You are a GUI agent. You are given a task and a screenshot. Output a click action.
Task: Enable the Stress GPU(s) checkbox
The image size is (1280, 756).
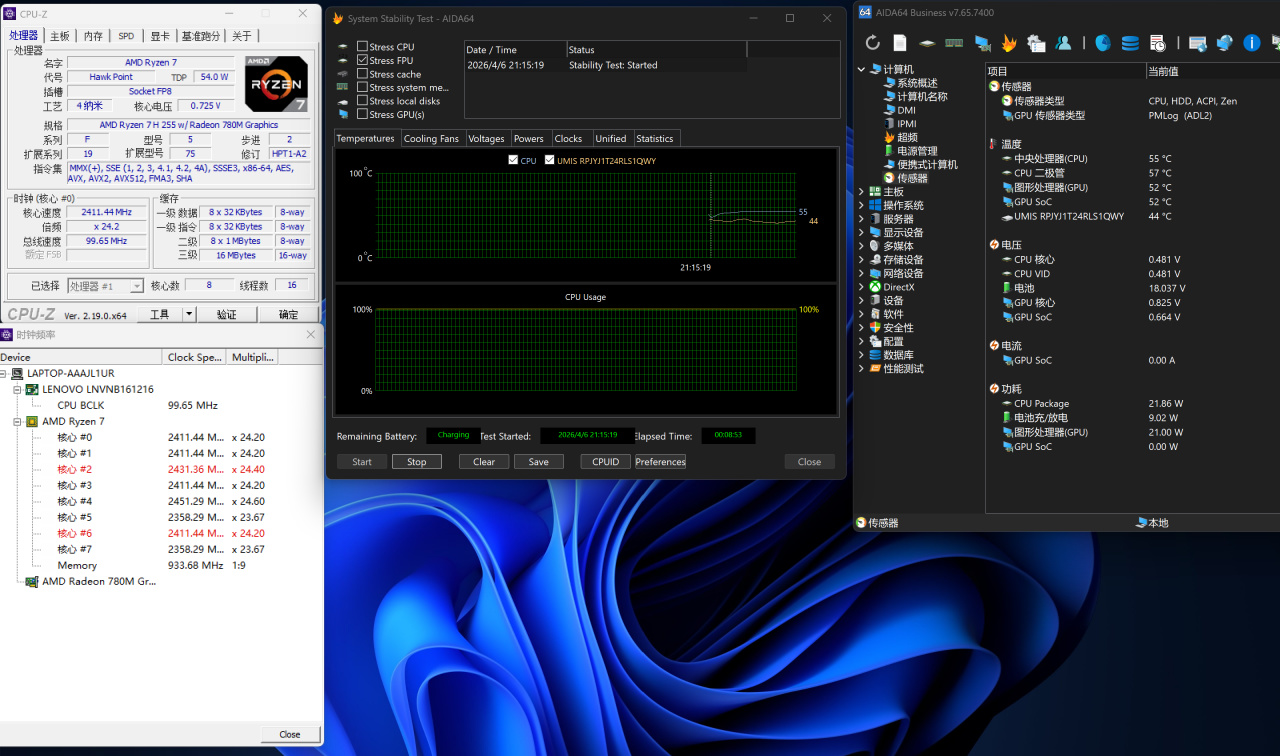tap(363, 114)
